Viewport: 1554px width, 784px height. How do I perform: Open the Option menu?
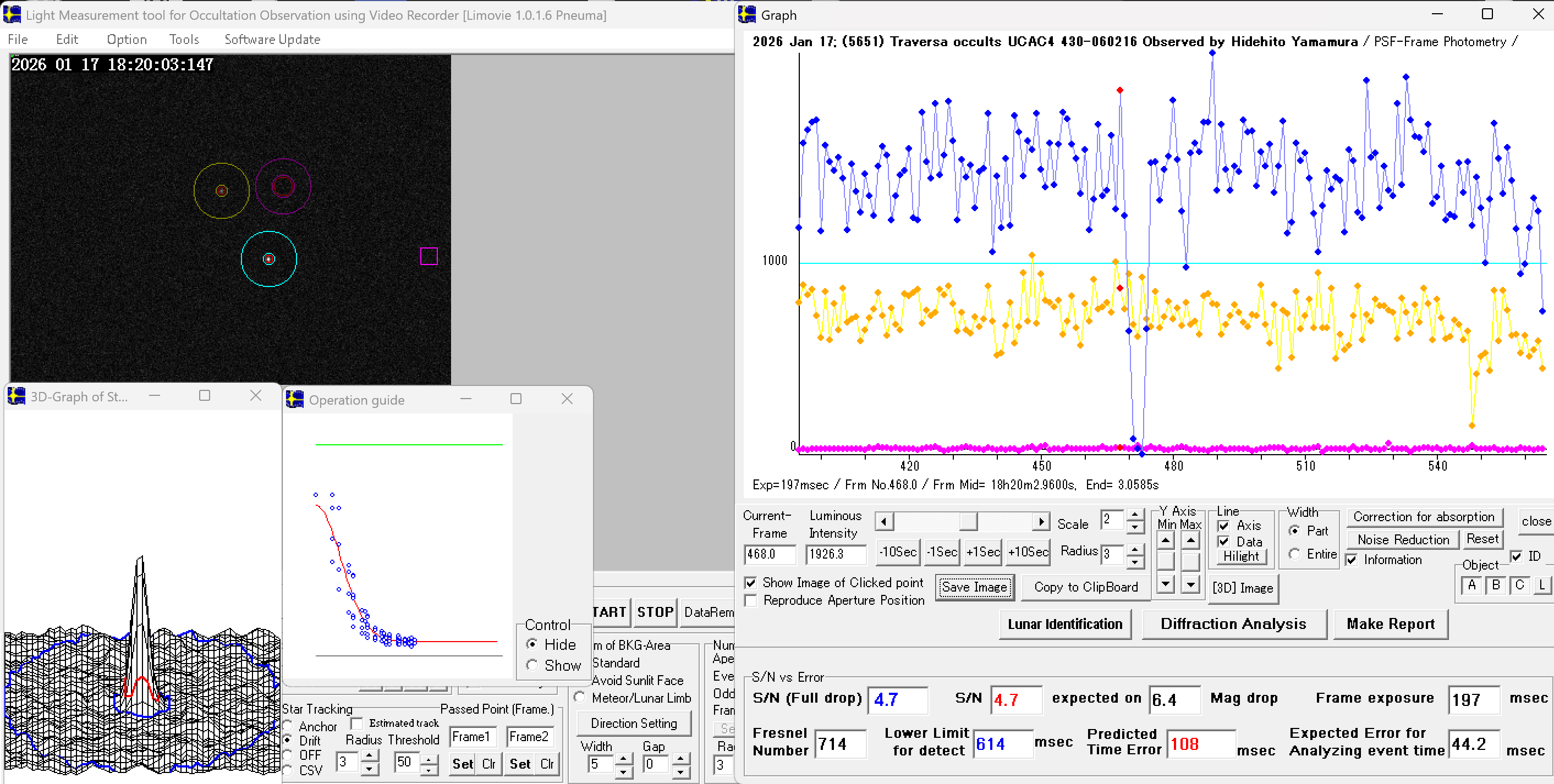[126, 40]
